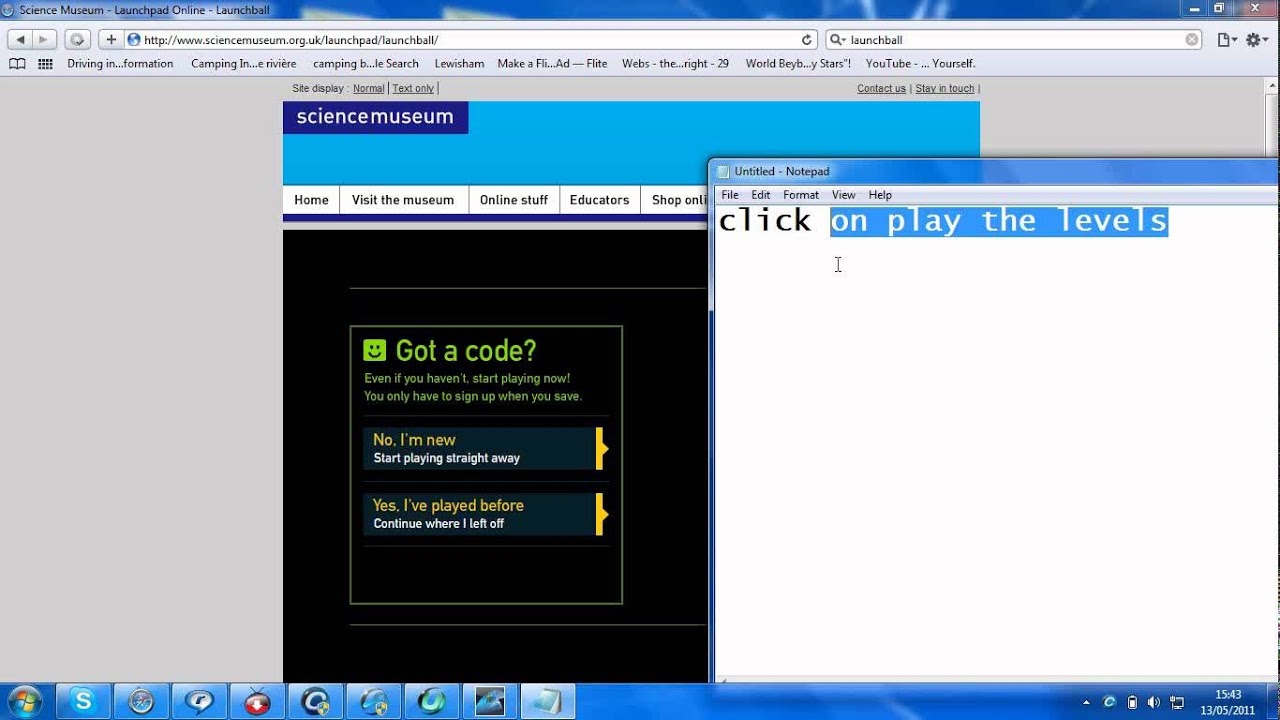Switch site display to Text only
Viewport: 1280px width, 720px height.
point(413,88)
